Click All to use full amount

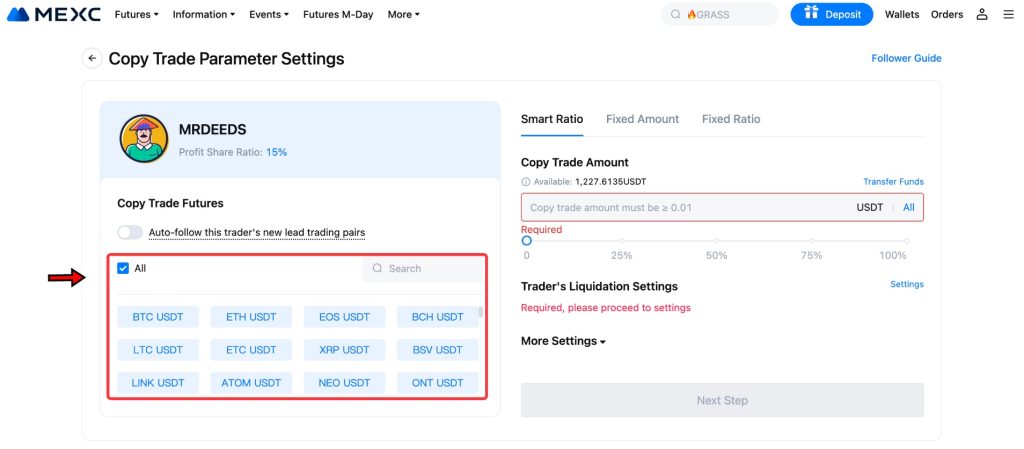coord(908,208)
